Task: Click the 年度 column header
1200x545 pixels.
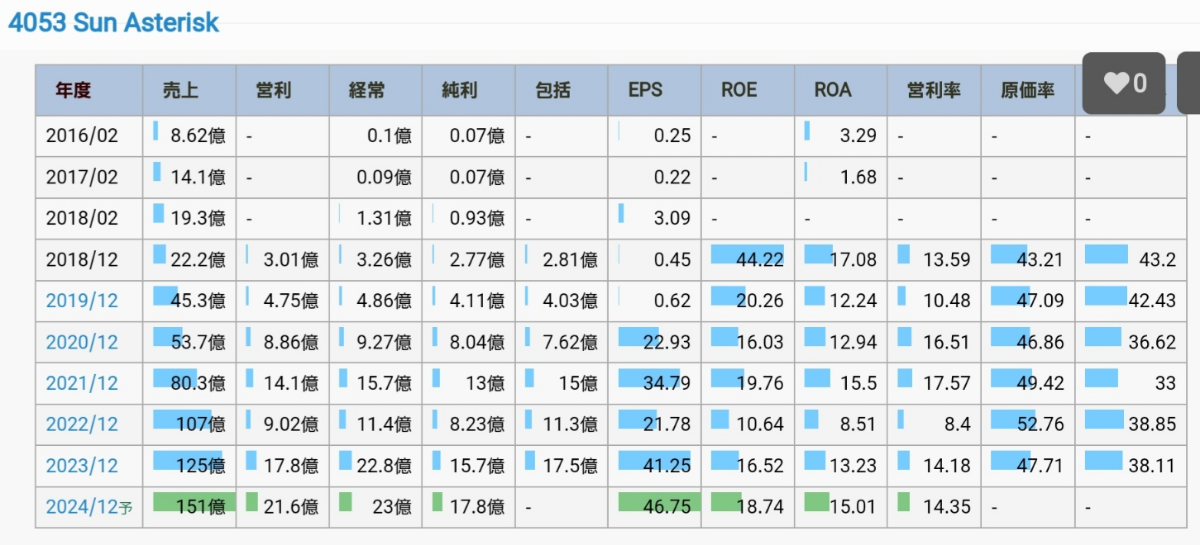Action: [73, 90]
